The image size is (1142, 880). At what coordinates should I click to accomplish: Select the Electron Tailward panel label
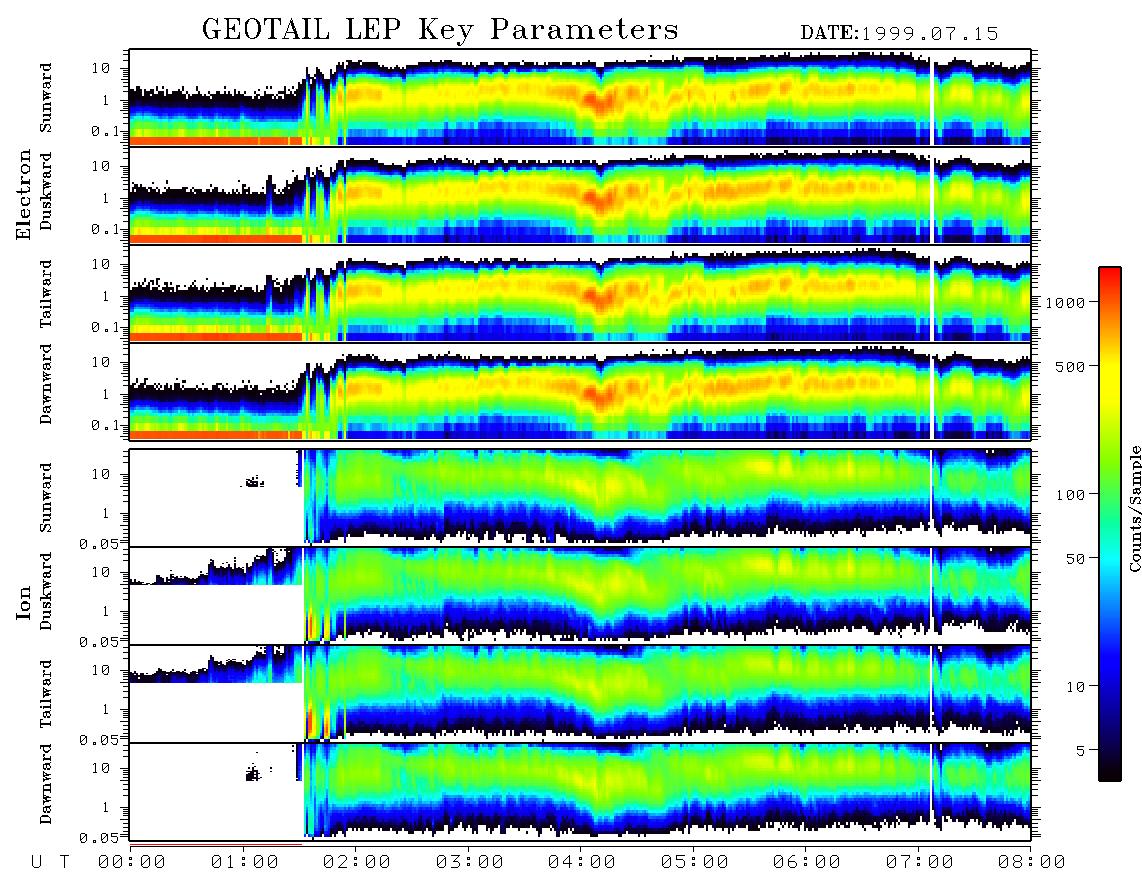(46, 293)
